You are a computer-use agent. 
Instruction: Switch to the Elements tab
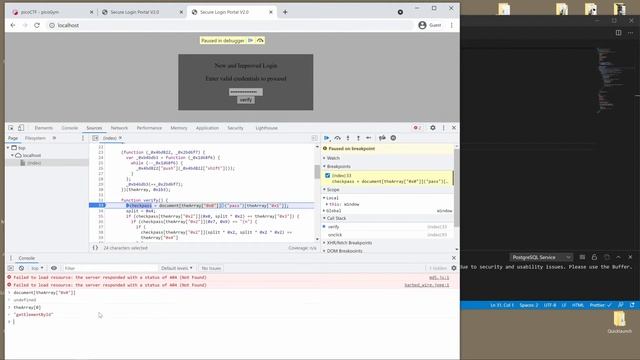click(x=44, y=128)
